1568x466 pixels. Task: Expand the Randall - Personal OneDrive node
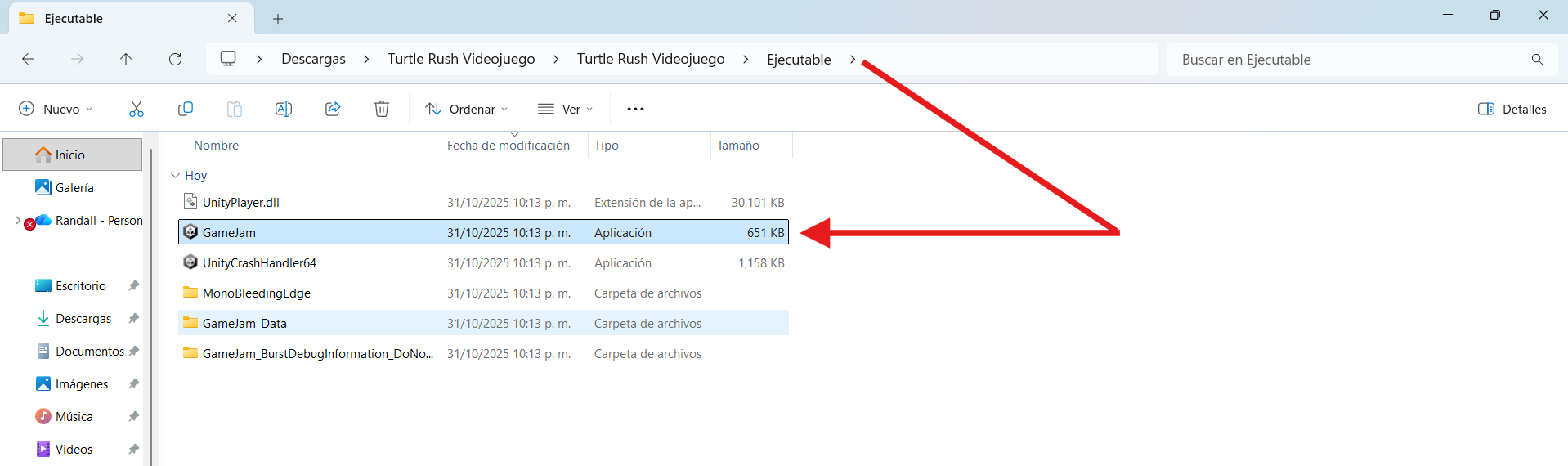click(x=18, y=221)
